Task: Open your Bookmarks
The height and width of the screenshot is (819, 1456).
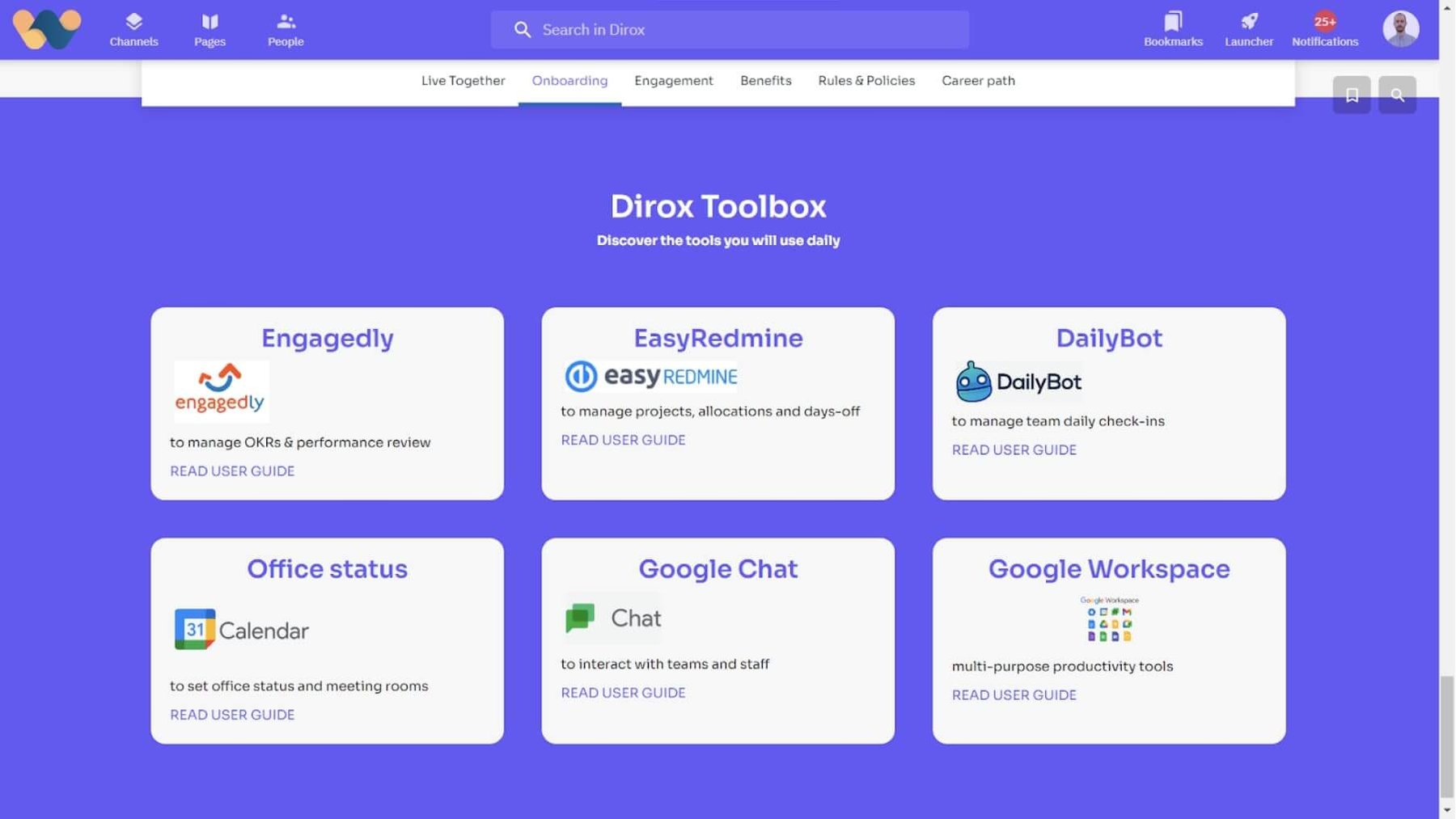Action: click(x=1172, y=28)
